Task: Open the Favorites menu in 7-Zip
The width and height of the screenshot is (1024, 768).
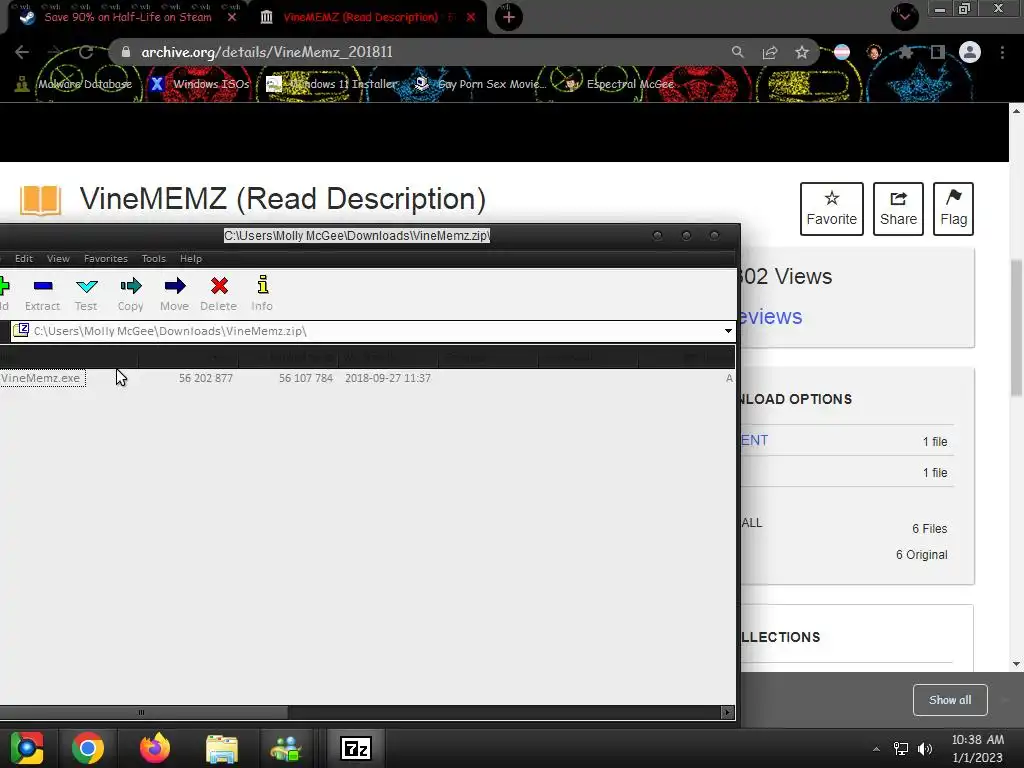Action: pyautogui.click(x=106, y=259)
